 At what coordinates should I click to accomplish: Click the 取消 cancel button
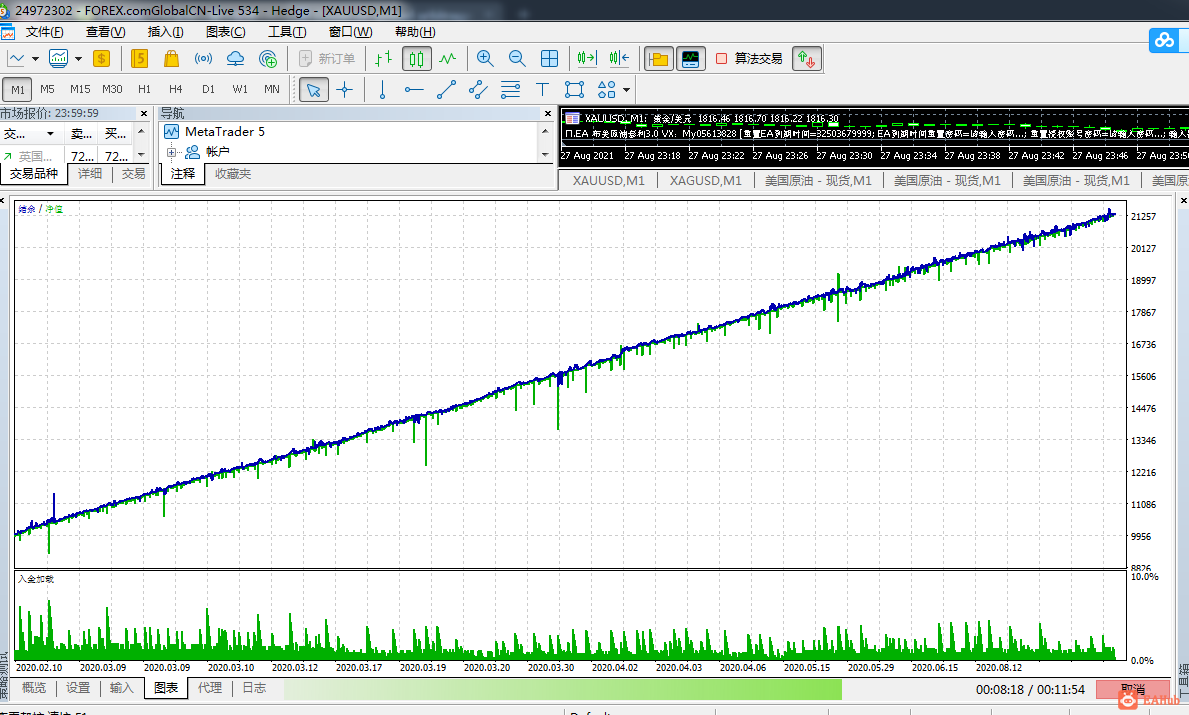click(1132, 689)
